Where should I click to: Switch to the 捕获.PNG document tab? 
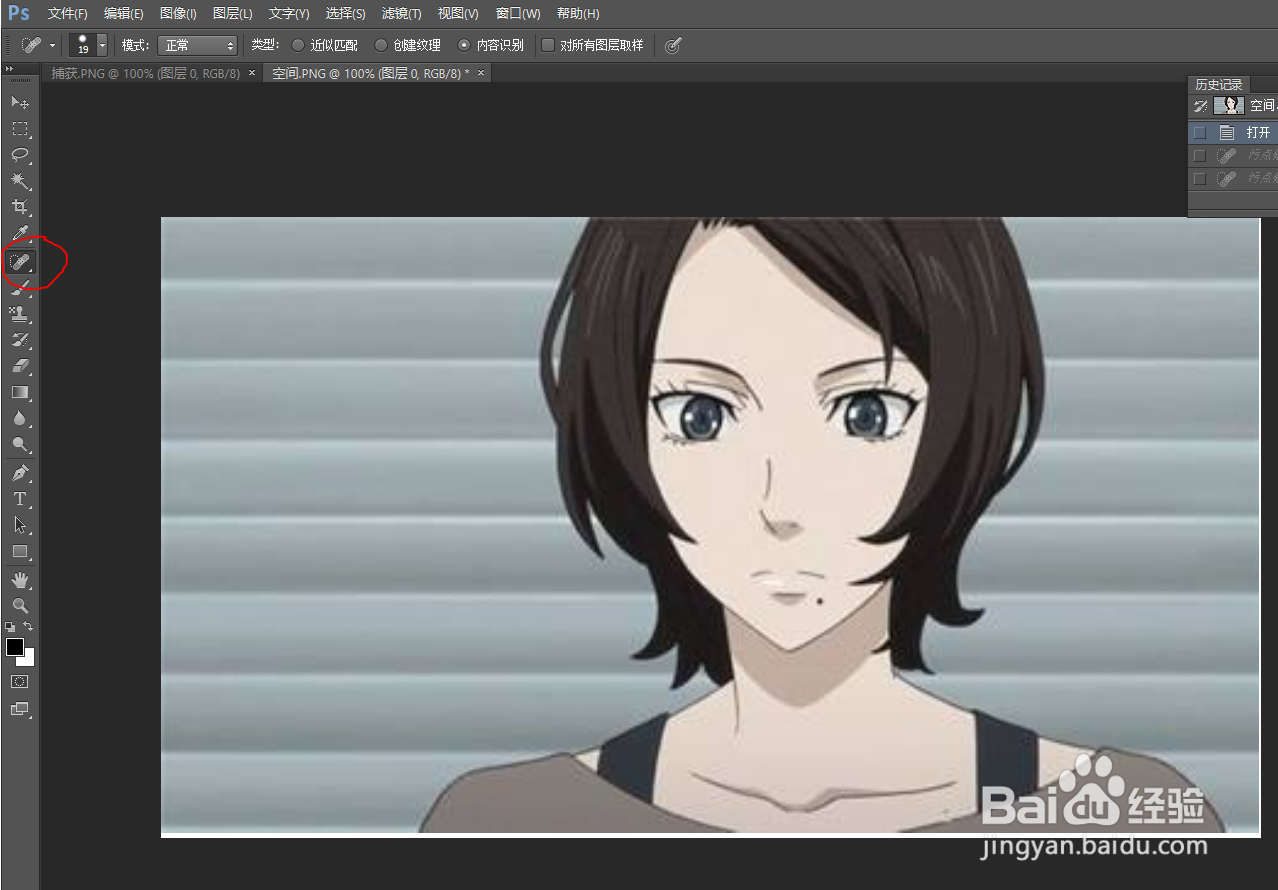(145, 73)
